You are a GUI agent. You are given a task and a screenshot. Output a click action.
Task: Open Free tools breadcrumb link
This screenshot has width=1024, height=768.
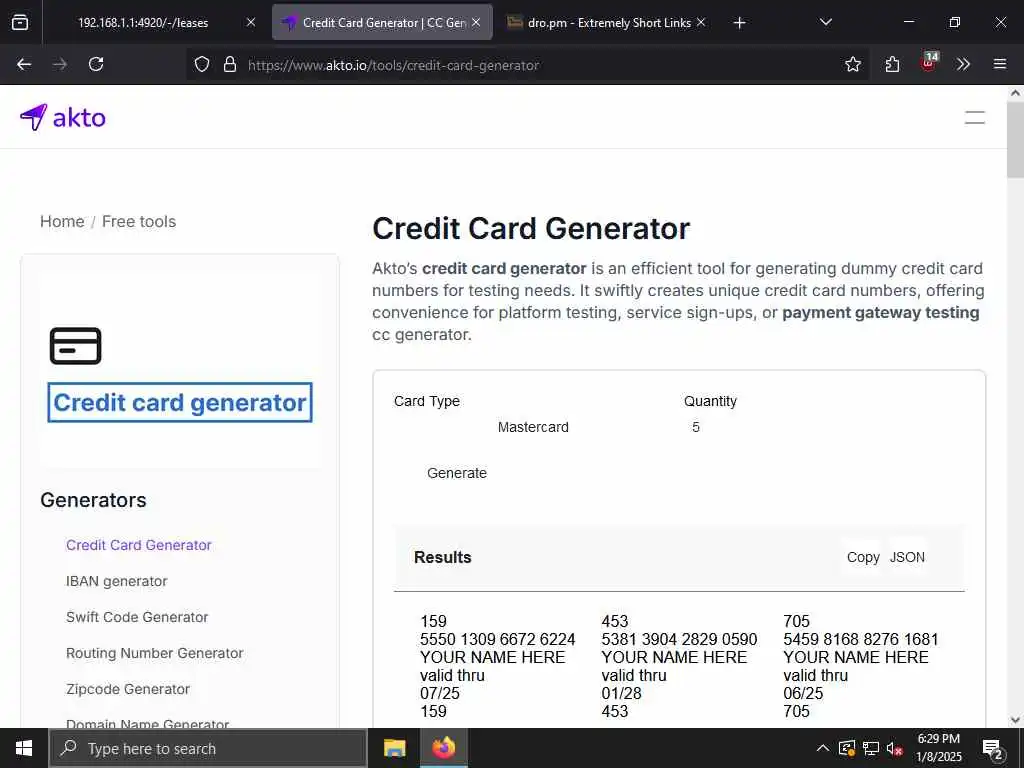pos(139,221)
